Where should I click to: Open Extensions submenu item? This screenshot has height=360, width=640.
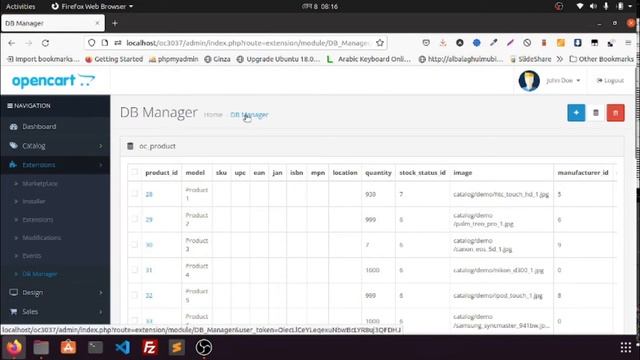pos(38,220)
